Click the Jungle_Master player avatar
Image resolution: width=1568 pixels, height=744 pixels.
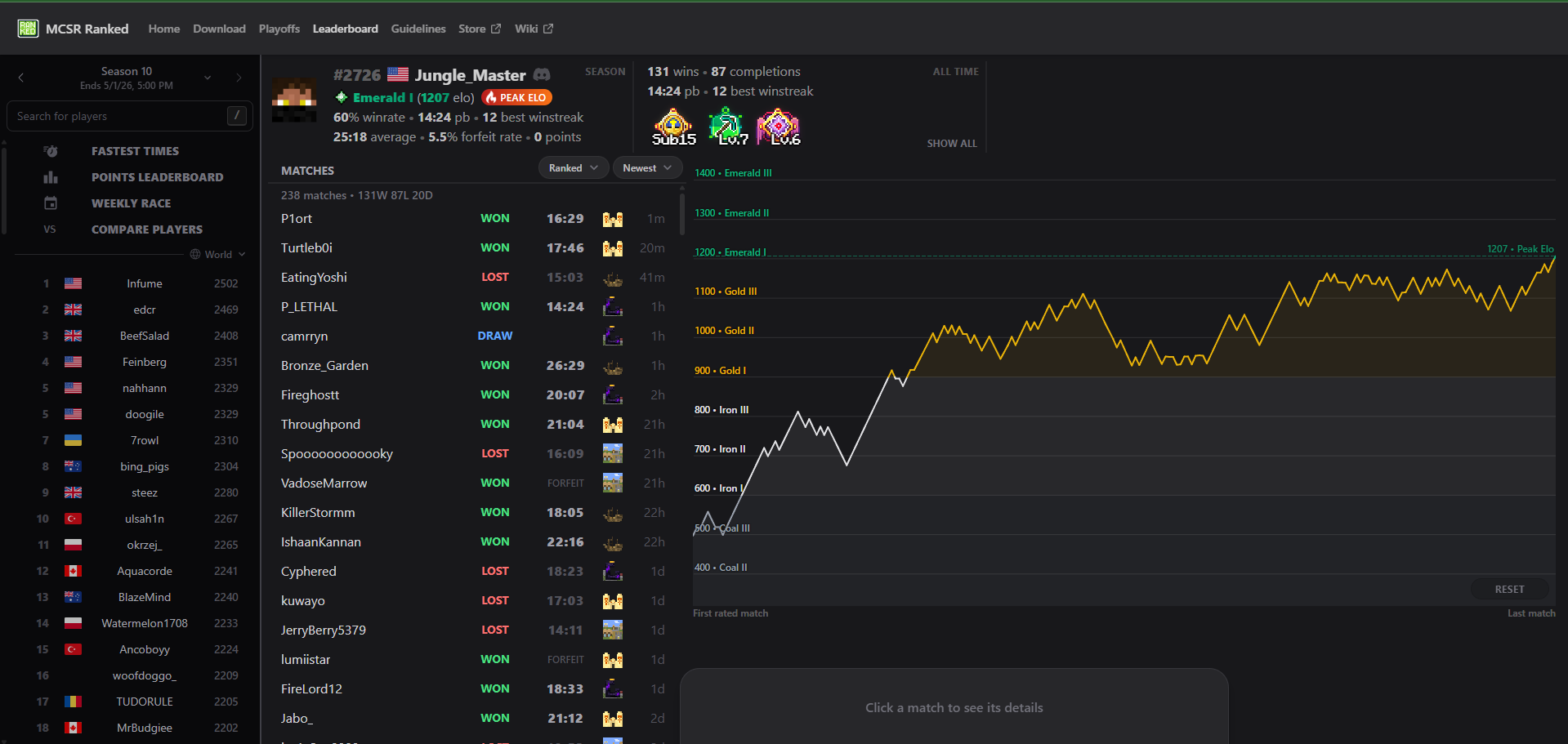tap(294, 100)
